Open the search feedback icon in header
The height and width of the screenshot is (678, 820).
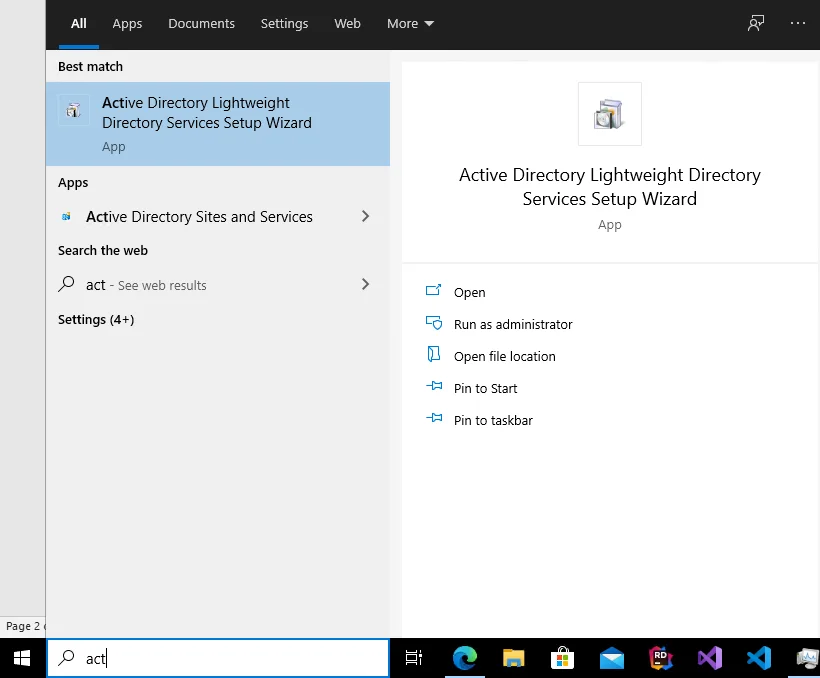(756, 23)
